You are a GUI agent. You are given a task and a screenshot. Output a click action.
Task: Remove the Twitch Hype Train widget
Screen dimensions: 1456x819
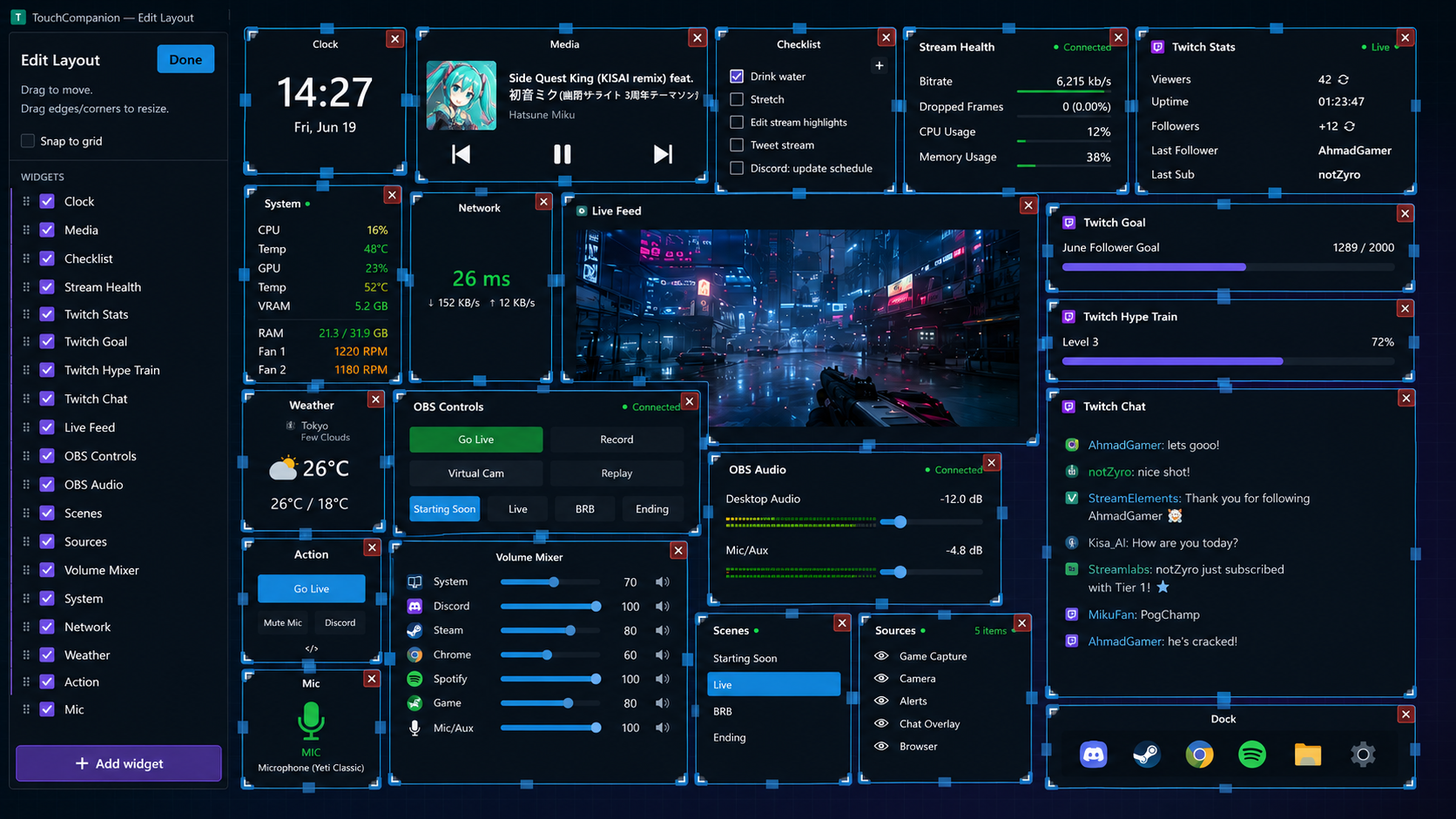[x=1405, y=309]
